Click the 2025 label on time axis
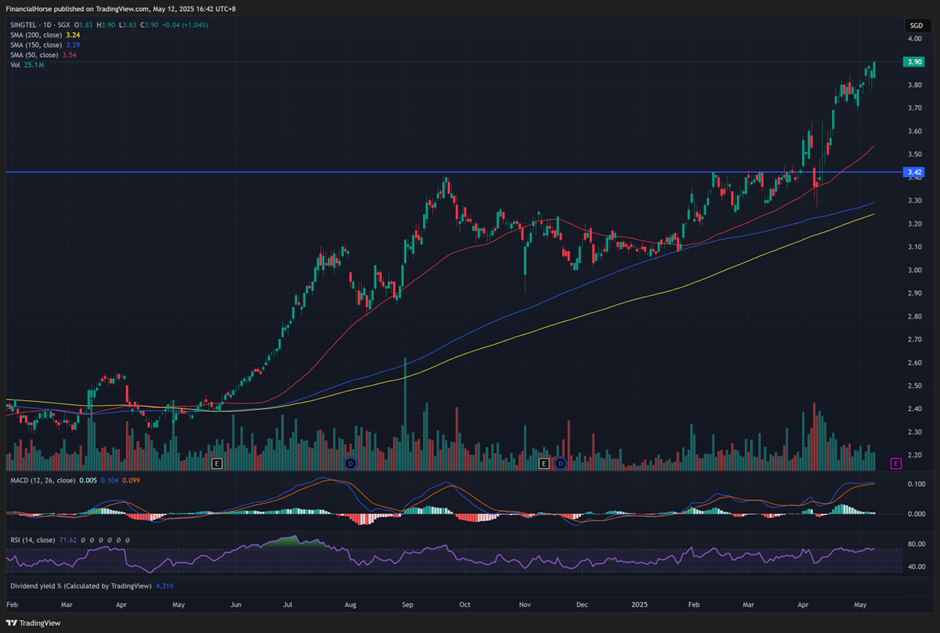 (x=640, y=605)
